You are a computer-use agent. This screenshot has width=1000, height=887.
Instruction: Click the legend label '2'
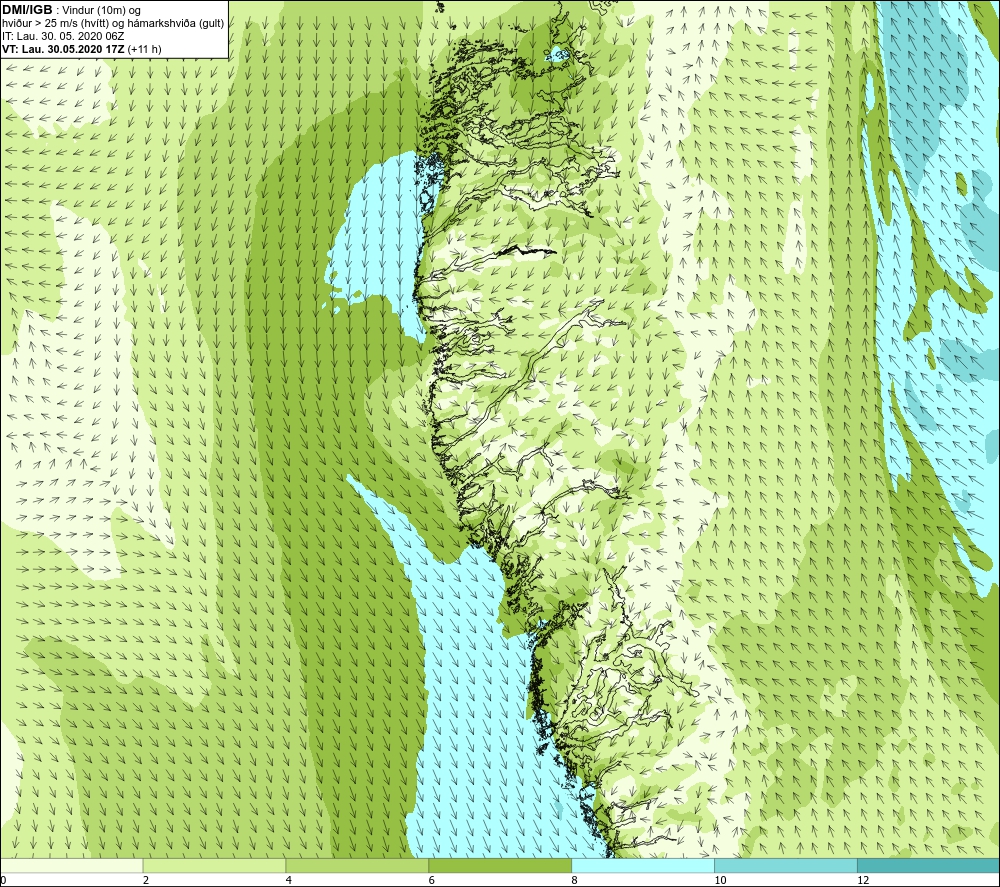[146, 881]
